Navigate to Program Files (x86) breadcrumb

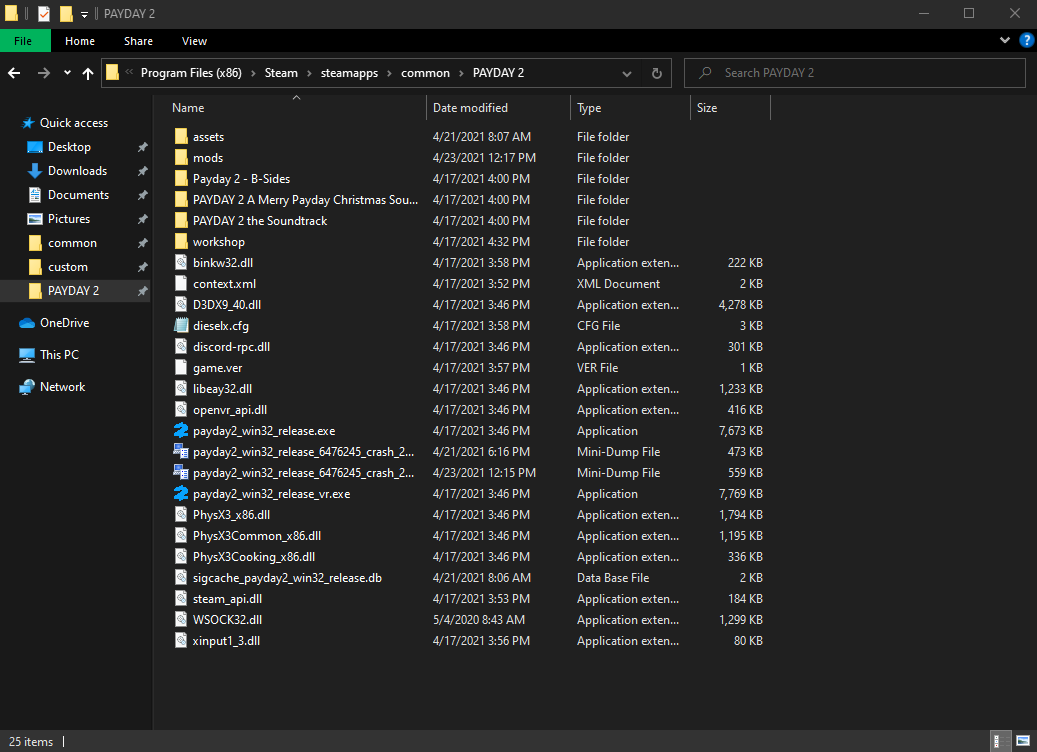tap(191, 73)
